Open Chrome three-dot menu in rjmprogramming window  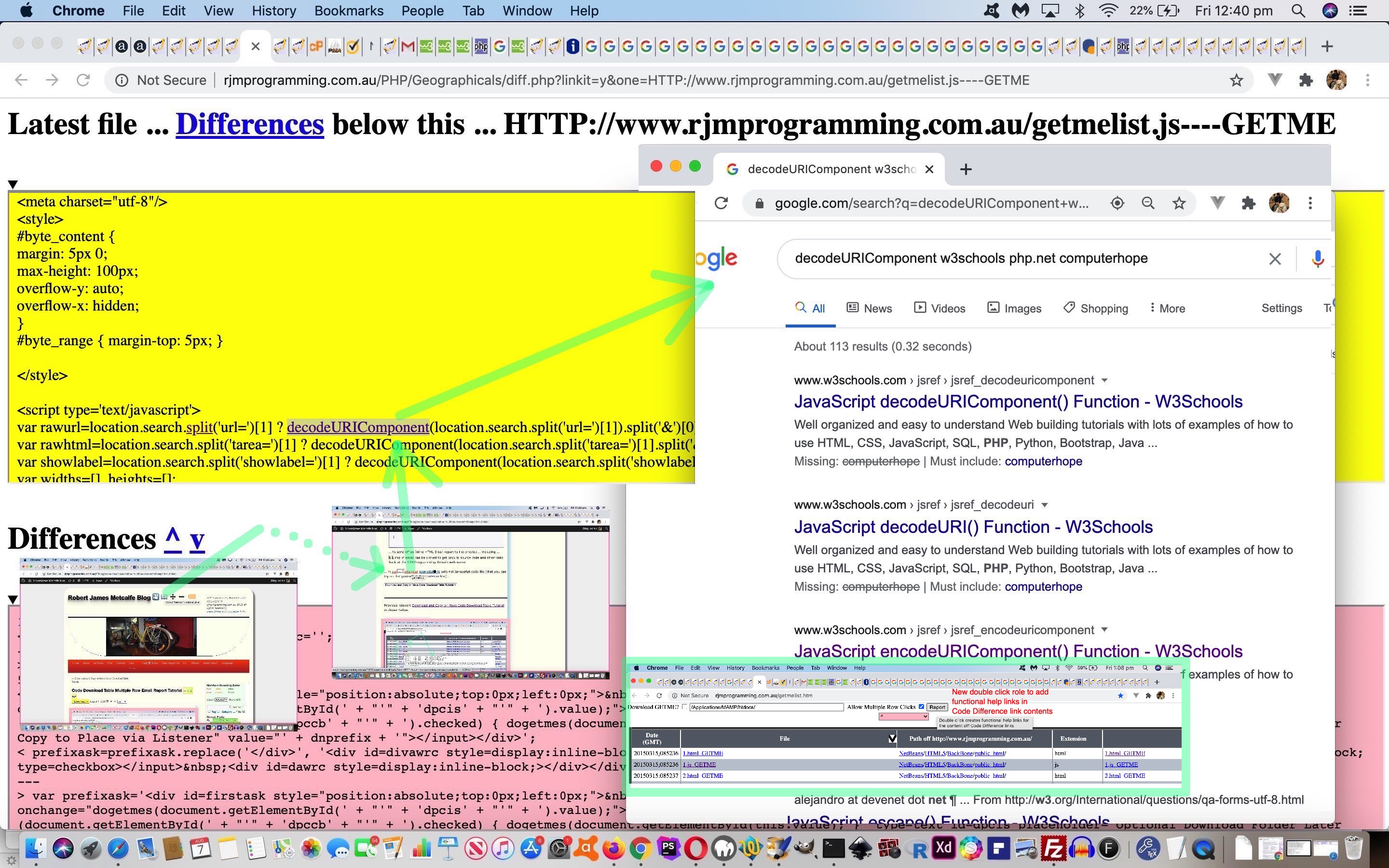(x=1368, y=81)
